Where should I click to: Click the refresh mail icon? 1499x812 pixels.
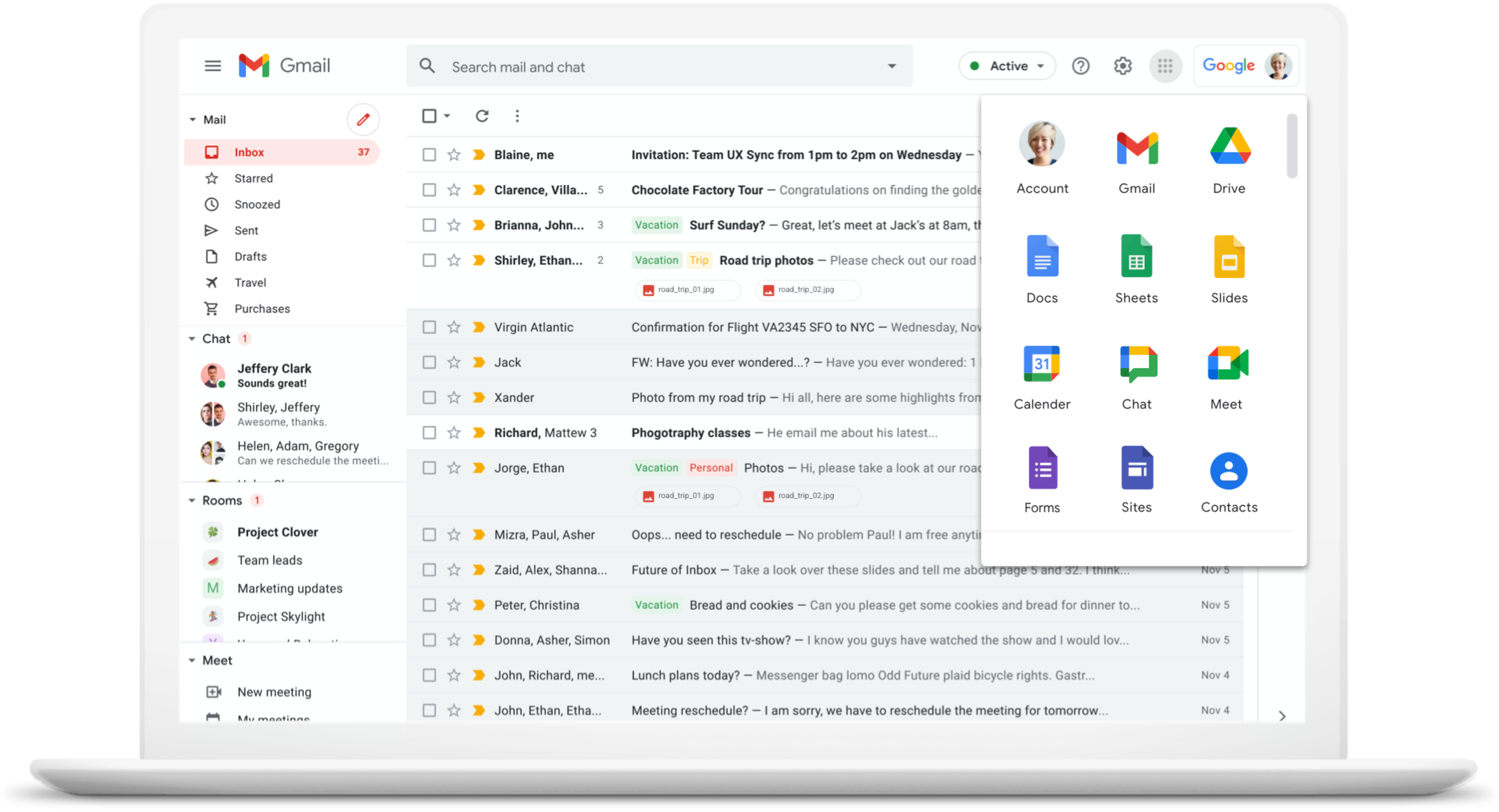pos(481,116)
